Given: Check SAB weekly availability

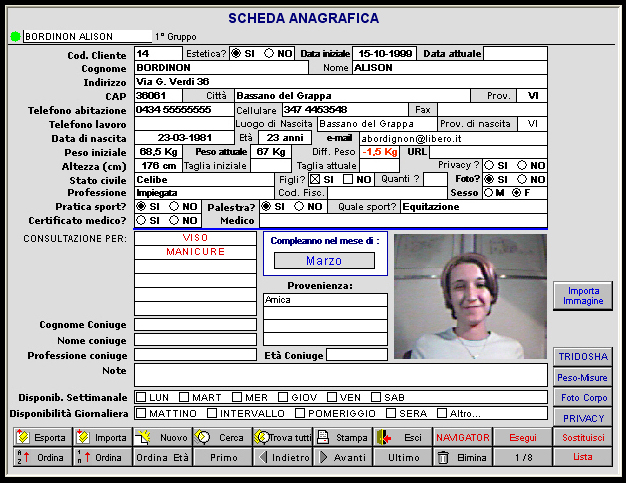Looking at the screenshot, I should click(376, 397).
